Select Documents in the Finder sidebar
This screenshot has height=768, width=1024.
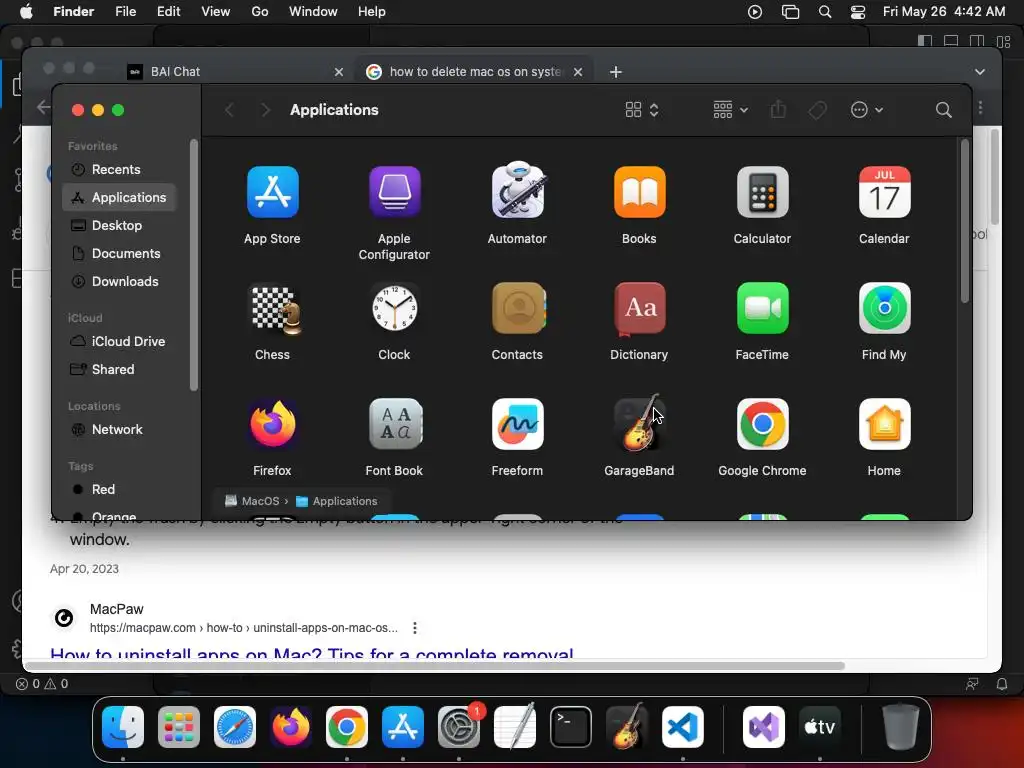119,253
